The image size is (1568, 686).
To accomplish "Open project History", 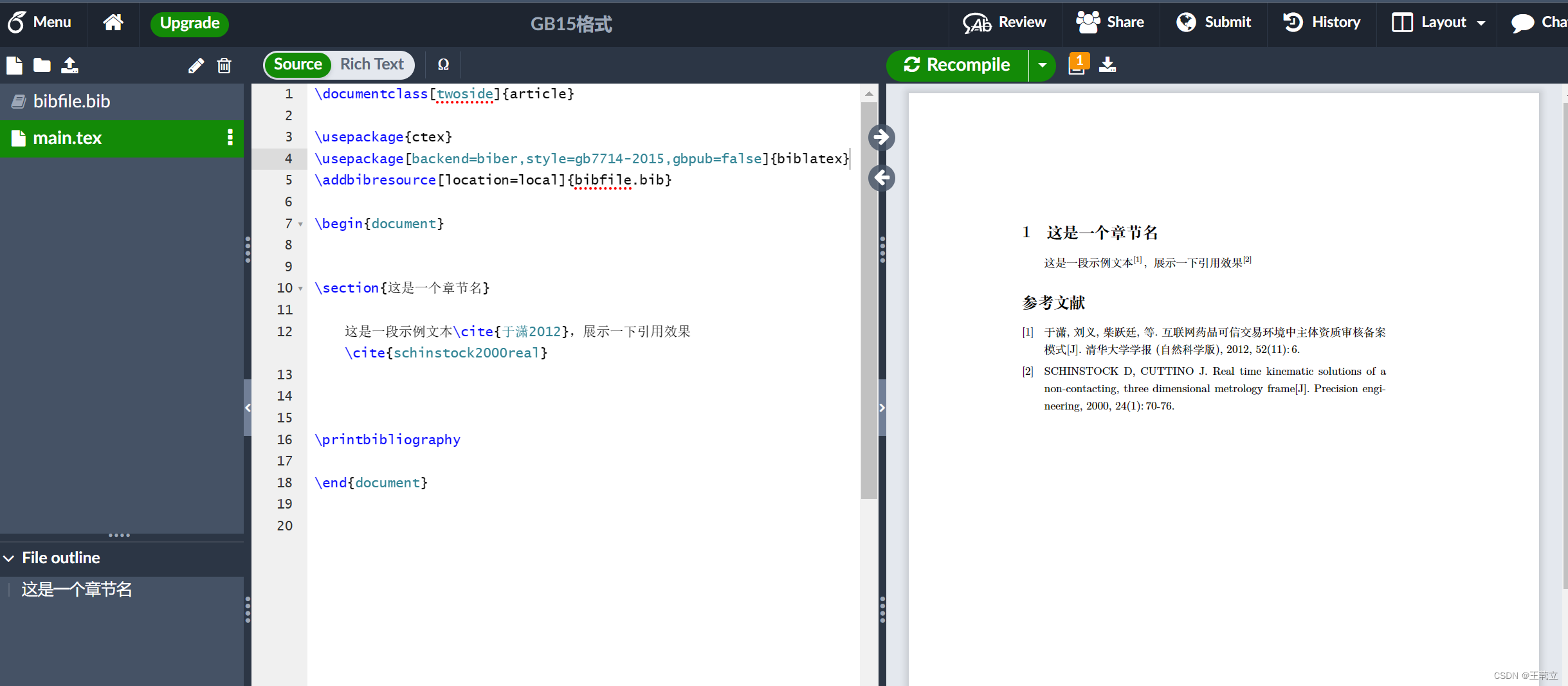I will coord(1322,23).
